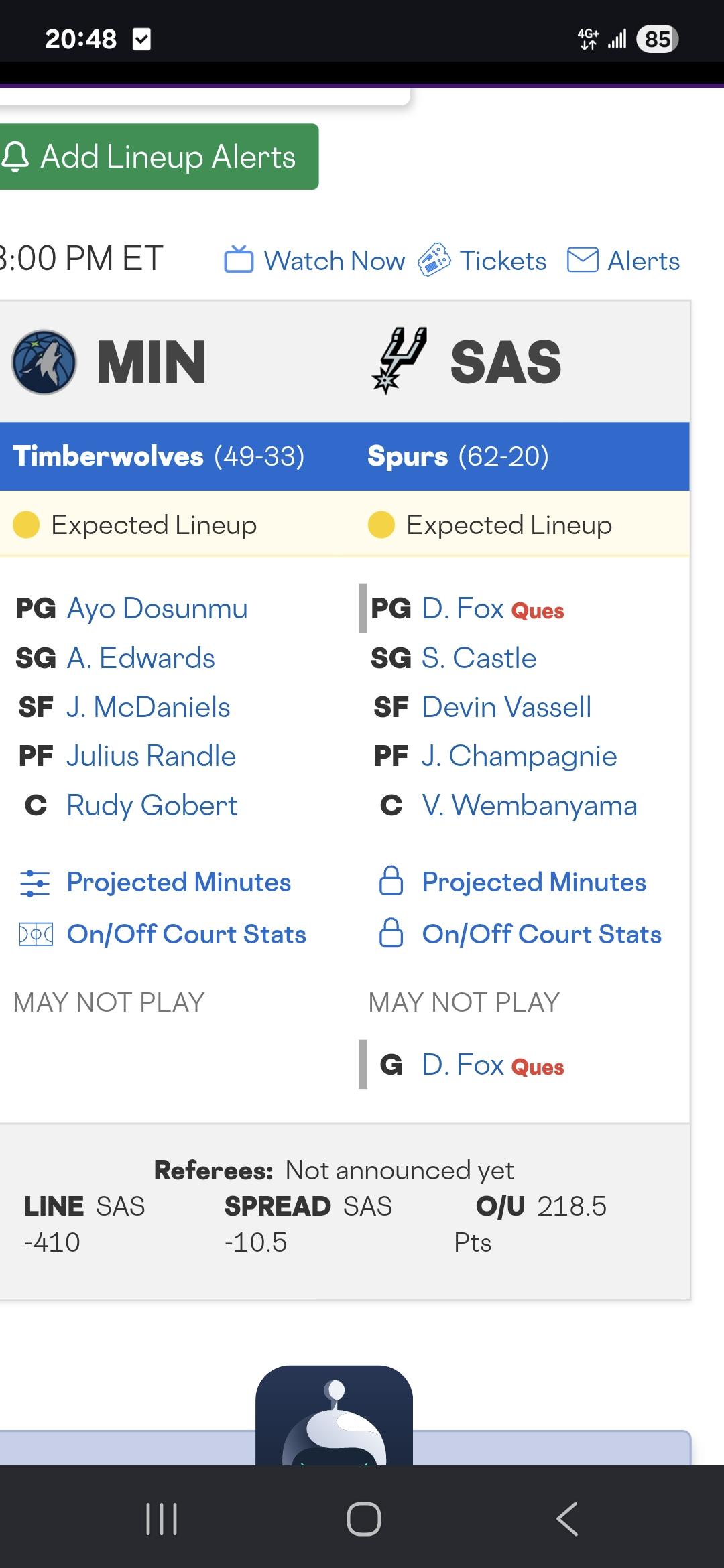
Task: Tap the lock icon beside Spurs On/Off Court Stats
Action: (x=391, y=933)
